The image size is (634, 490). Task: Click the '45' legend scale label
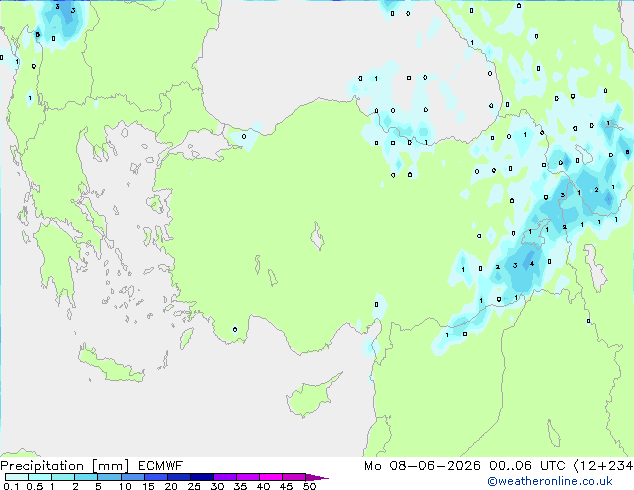287,486
